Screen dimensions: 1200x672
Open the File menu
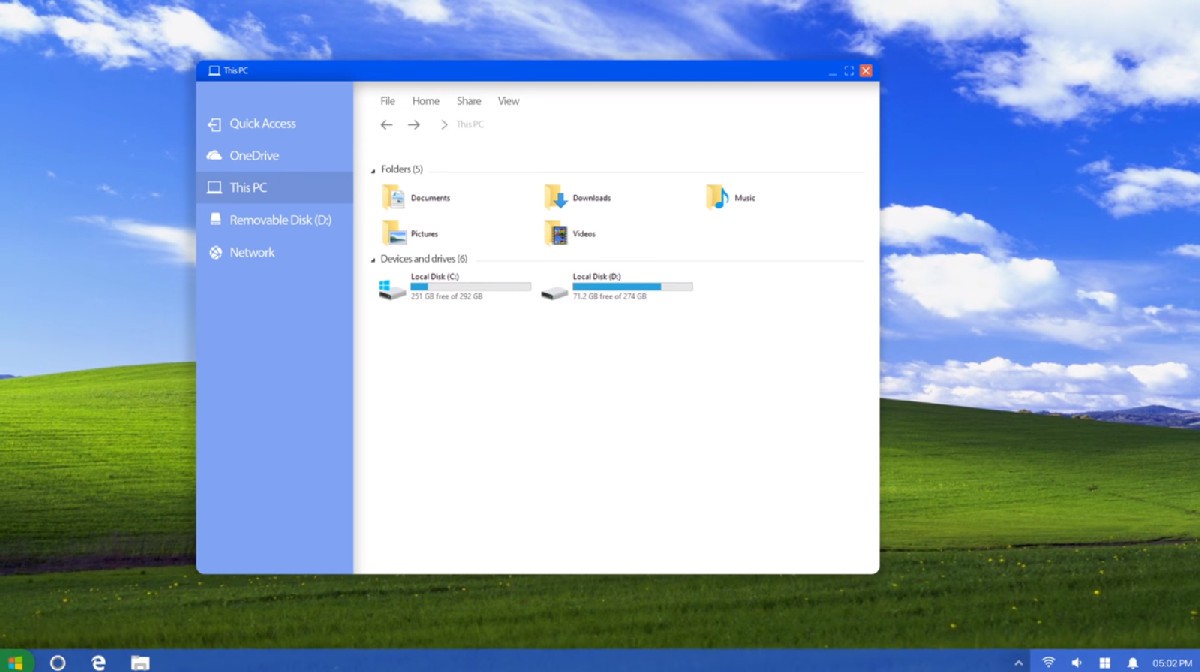tap(387, 100)
